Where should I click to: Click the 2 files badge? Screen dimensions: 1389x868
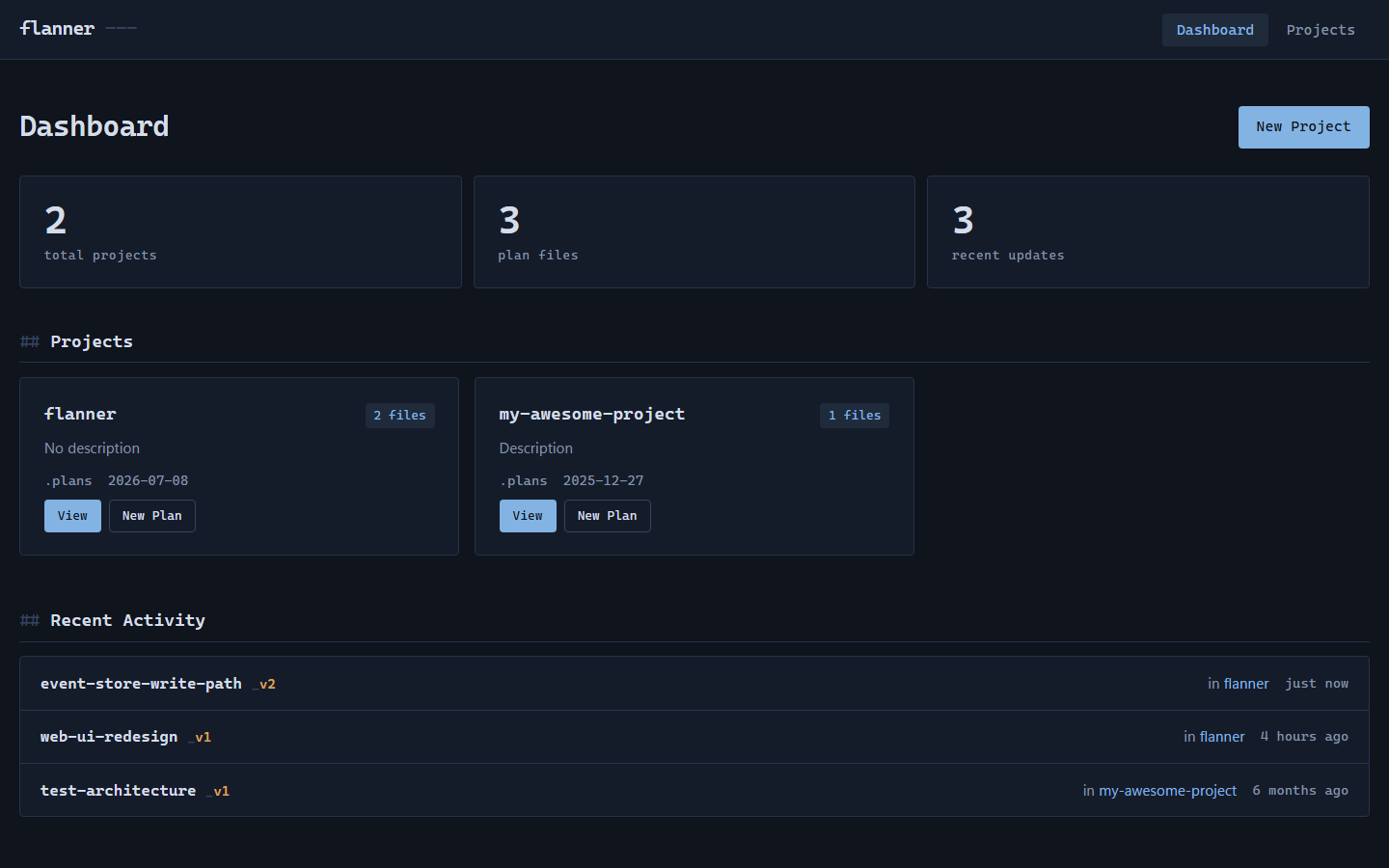[x=399, y=416]
